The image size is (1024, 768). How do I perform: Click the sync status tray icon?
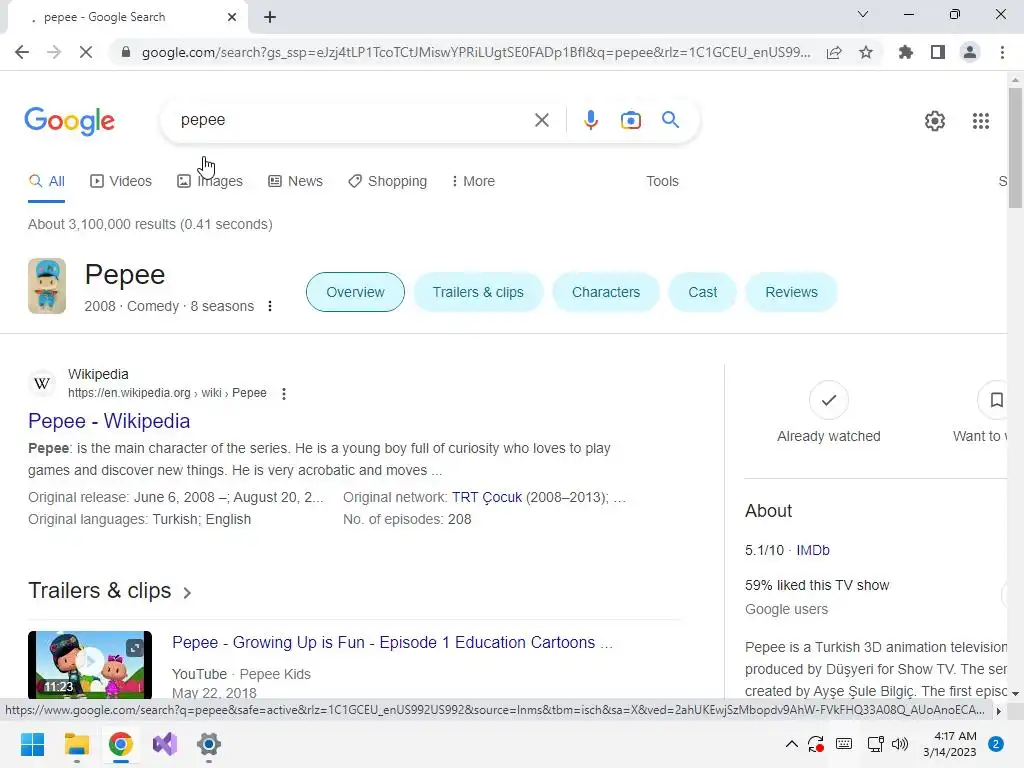pos(816,744)
